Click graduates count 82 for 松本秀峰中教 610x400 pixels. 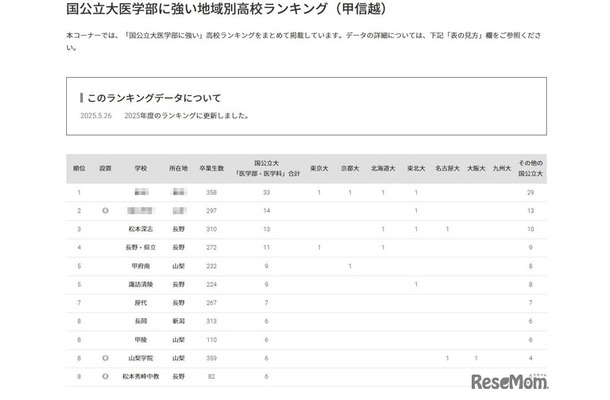coord(212,377)
